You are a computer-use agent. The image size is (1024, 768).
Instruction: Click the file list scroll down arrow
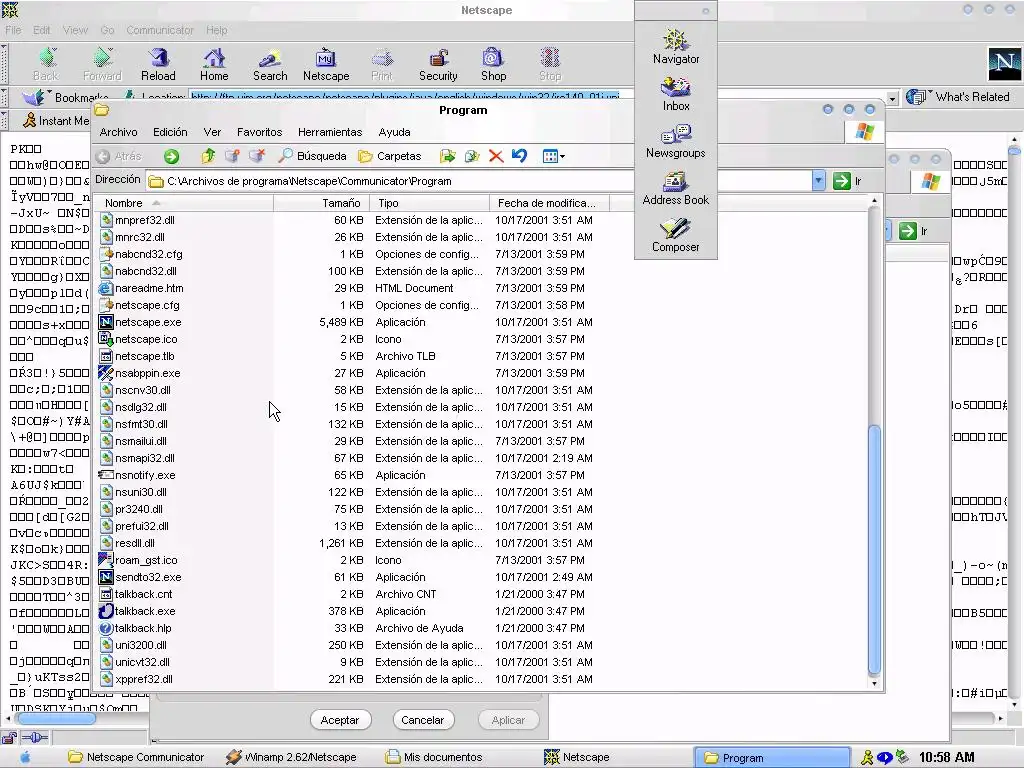tap(874, 683)
